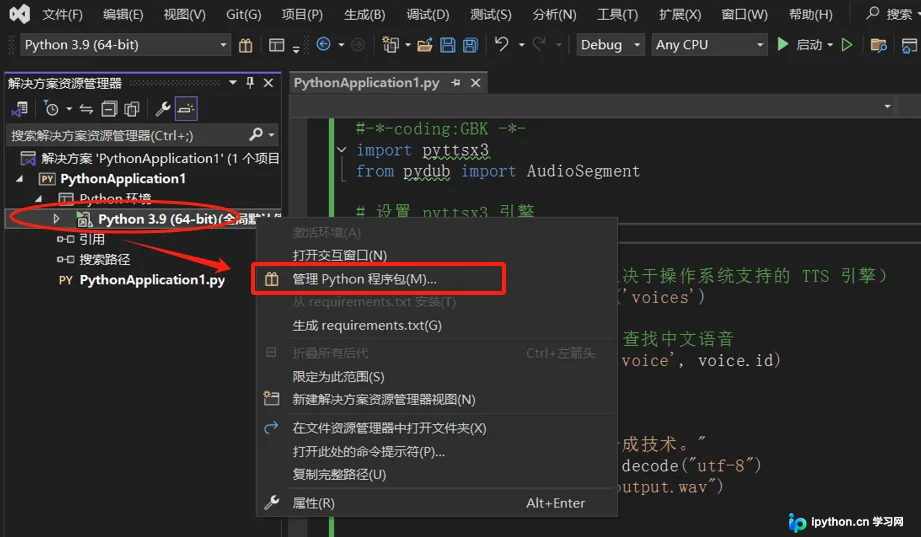Open the 调试(D) menu
This screenshot has height=537, width=921.
coord(428,15)
